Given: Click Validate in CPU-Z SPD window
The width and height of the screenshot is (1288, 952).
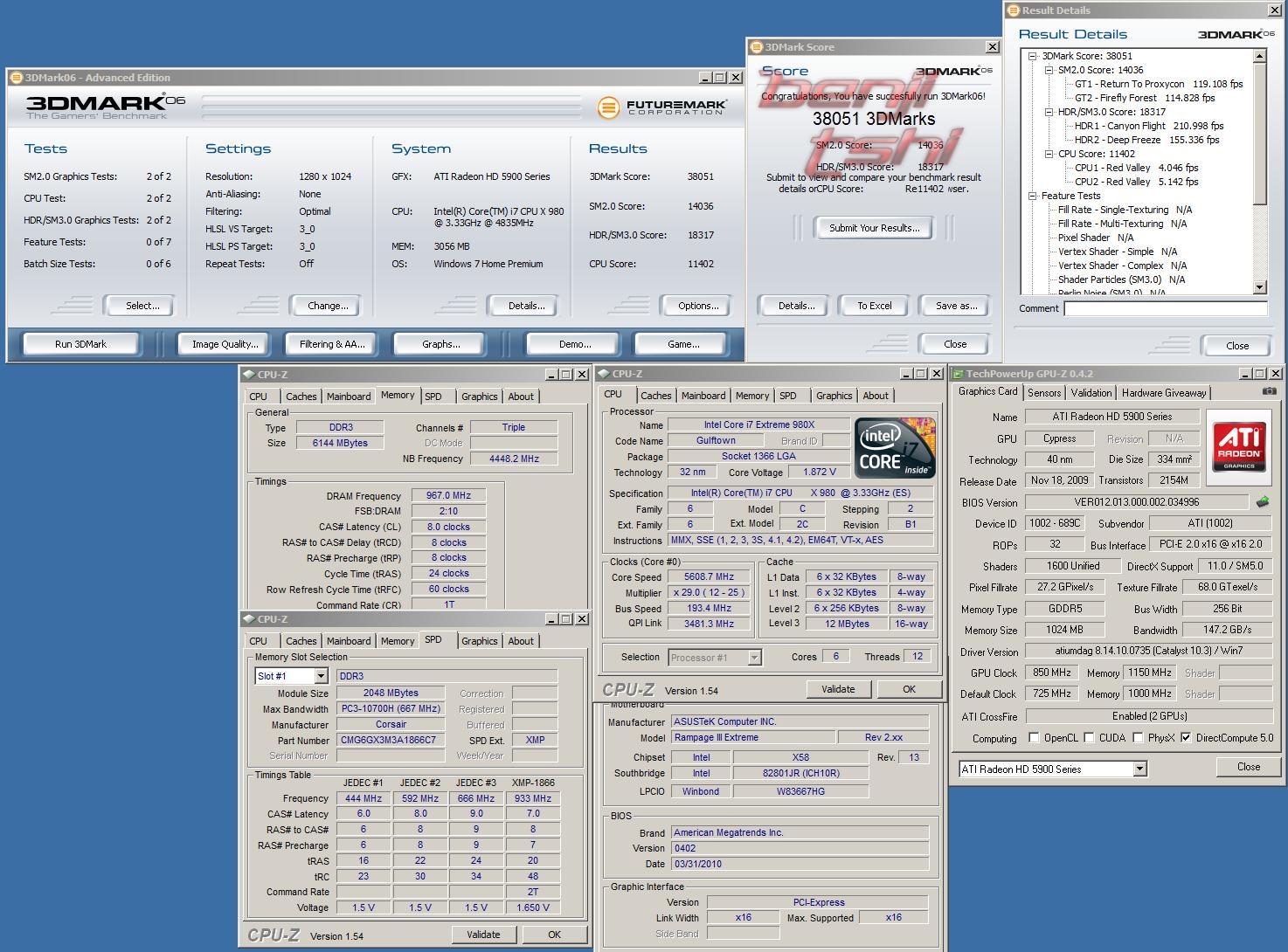Looking at the screenshot, I should [483, 935].
